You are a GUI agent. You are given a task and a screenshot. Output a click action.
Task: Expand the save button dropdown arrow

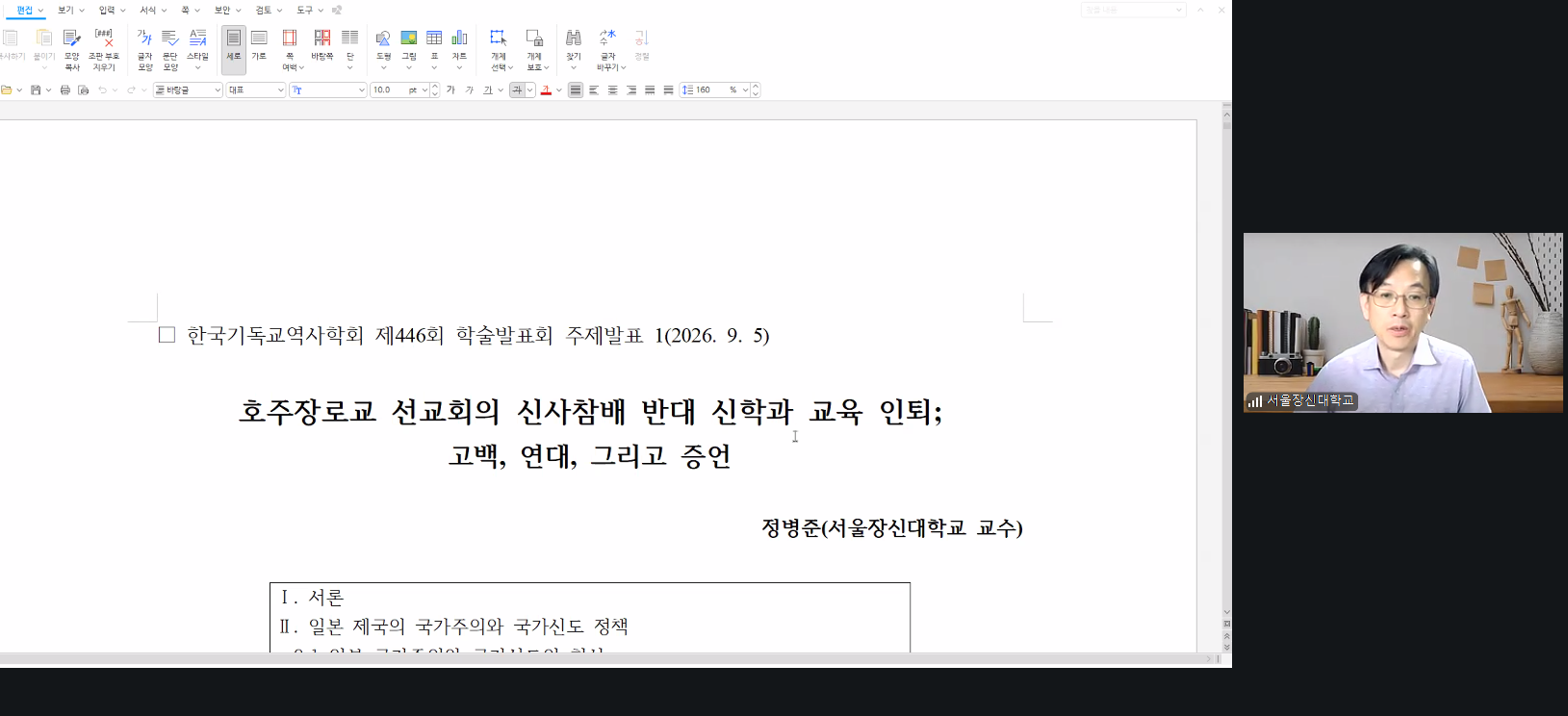pos(48,90)
